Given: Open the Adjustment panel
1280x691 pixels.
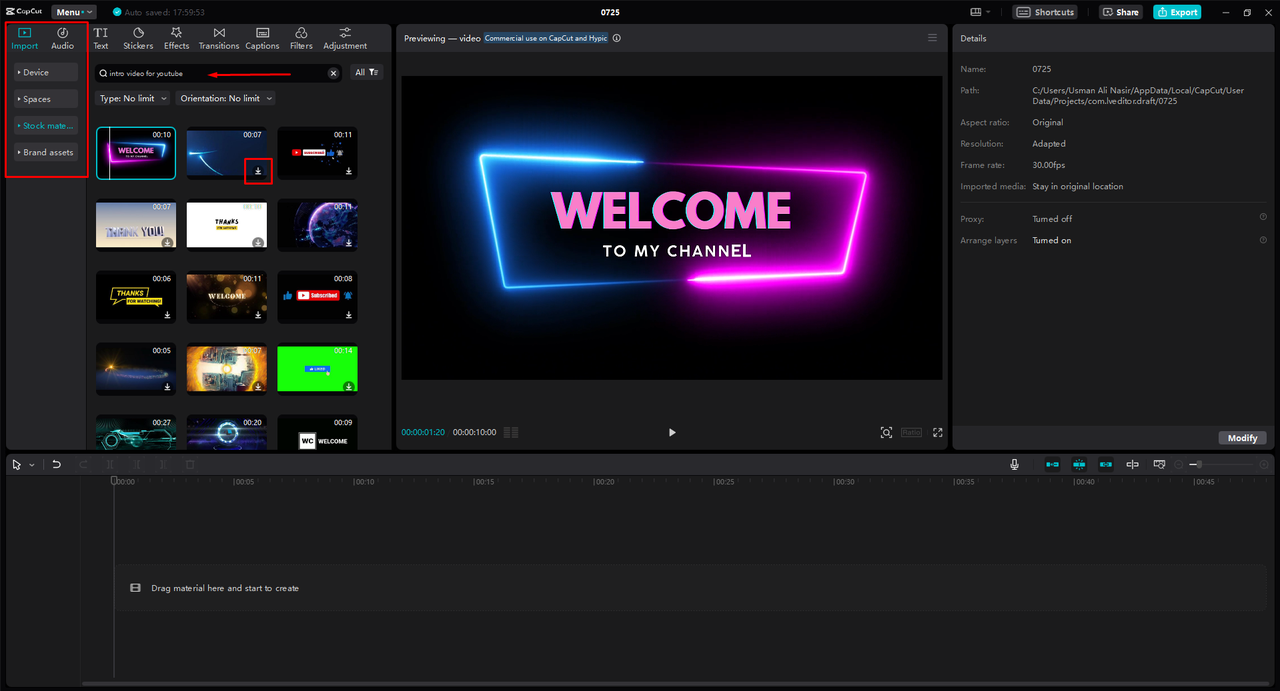Looking at the screenshot, I should coord(345,39).
